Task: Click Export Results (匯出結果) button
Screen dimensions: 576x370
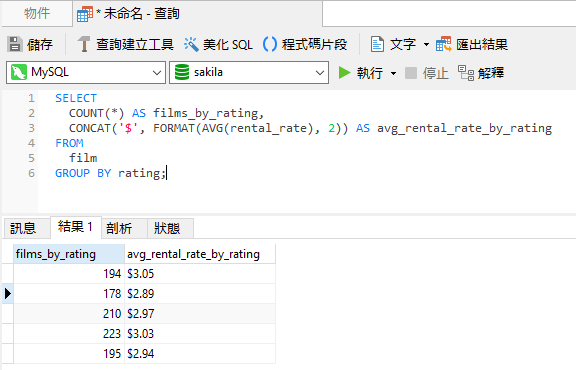Action: (x=472, y=44)
